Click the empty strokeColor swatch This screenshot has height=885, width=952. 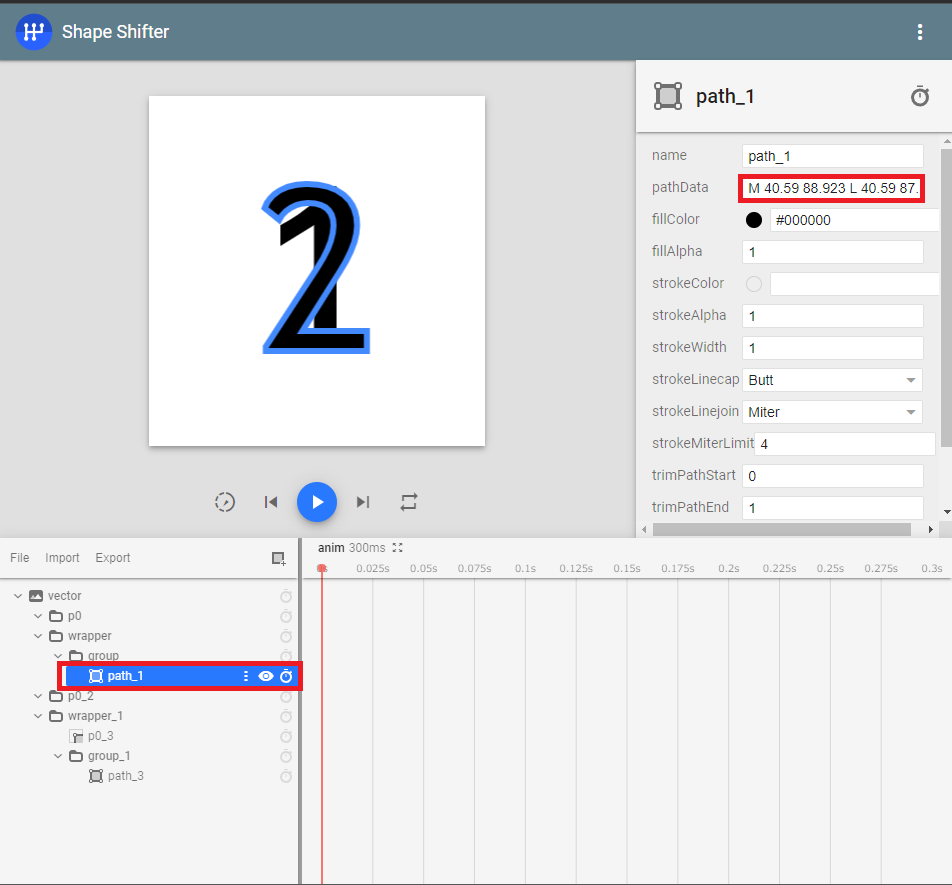[753, 283]
